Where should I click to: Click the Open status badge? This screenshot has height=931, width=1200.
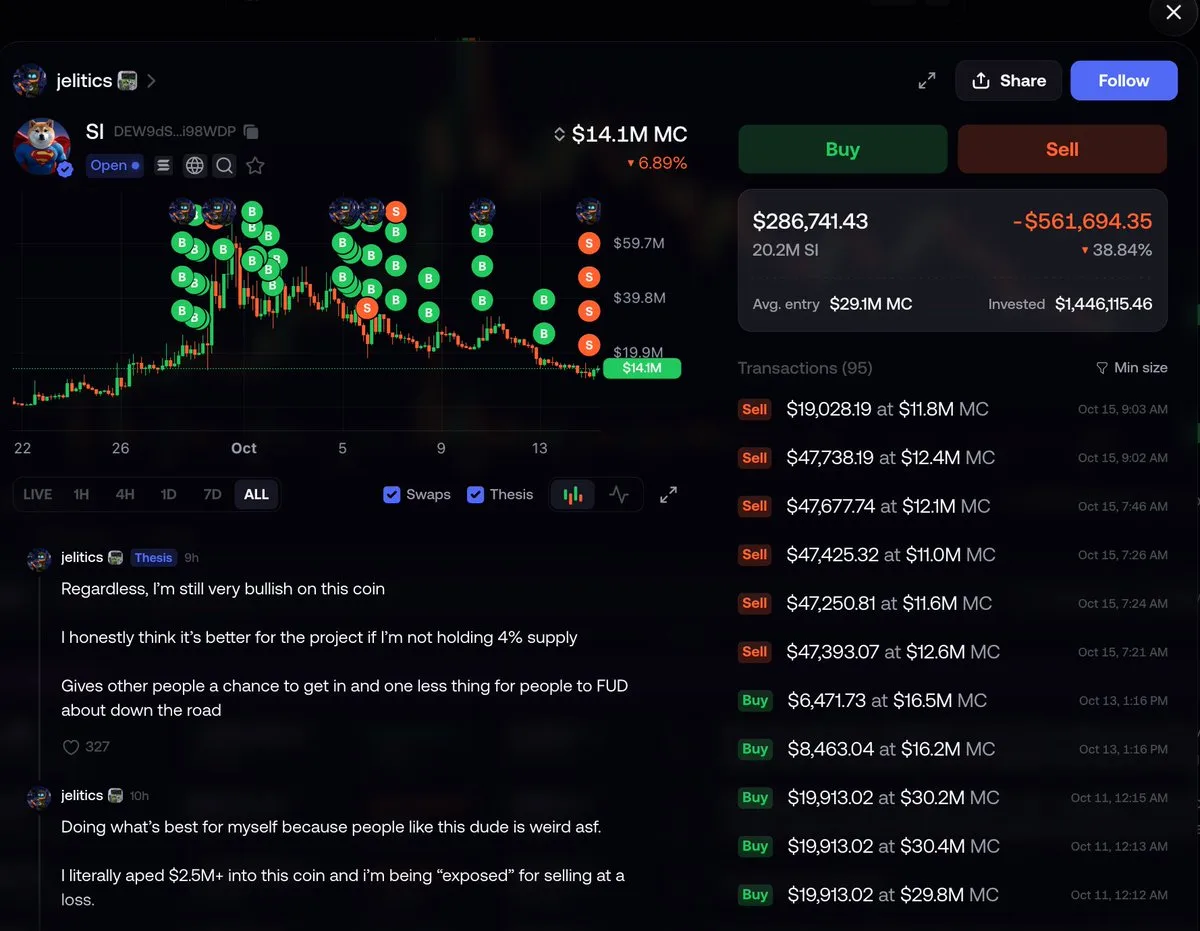click(x=115, y=166)
